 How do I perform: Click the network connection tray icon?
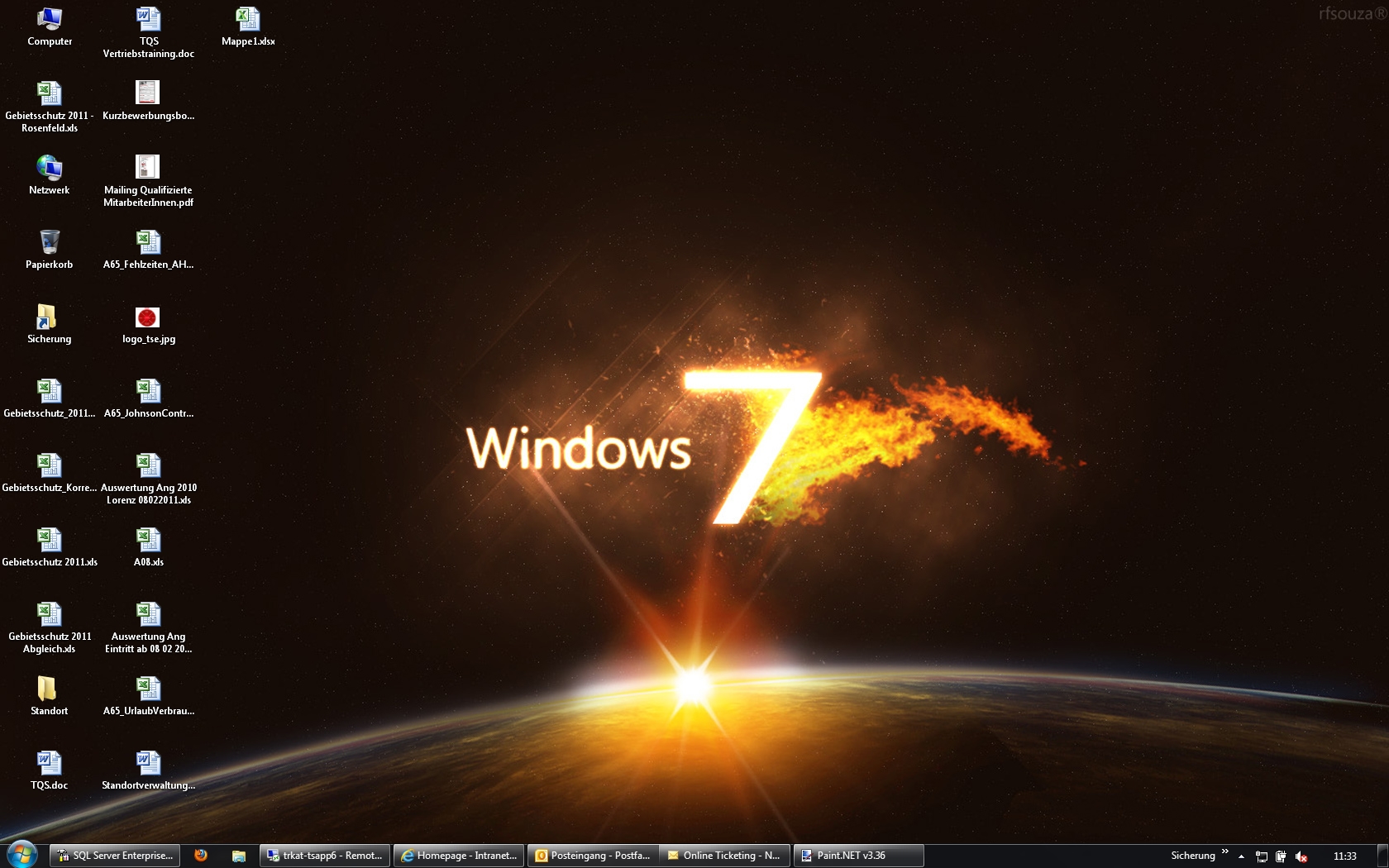(x=1262, y=856)
